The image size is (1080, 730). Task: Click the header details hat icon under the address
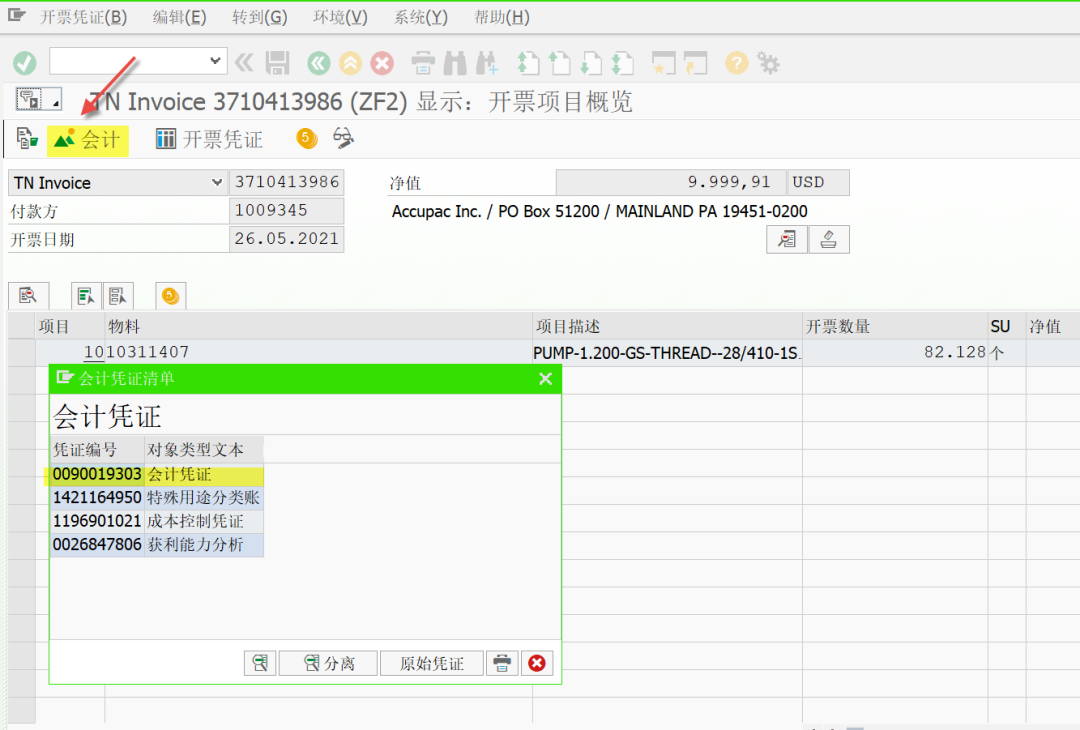[x=829, y=240]
